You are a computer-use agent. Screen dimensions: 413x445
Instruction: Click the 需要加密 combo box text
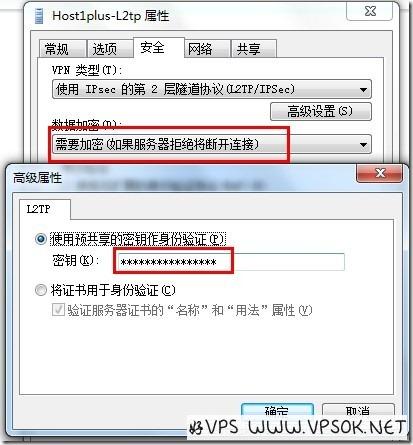[157, 144]
